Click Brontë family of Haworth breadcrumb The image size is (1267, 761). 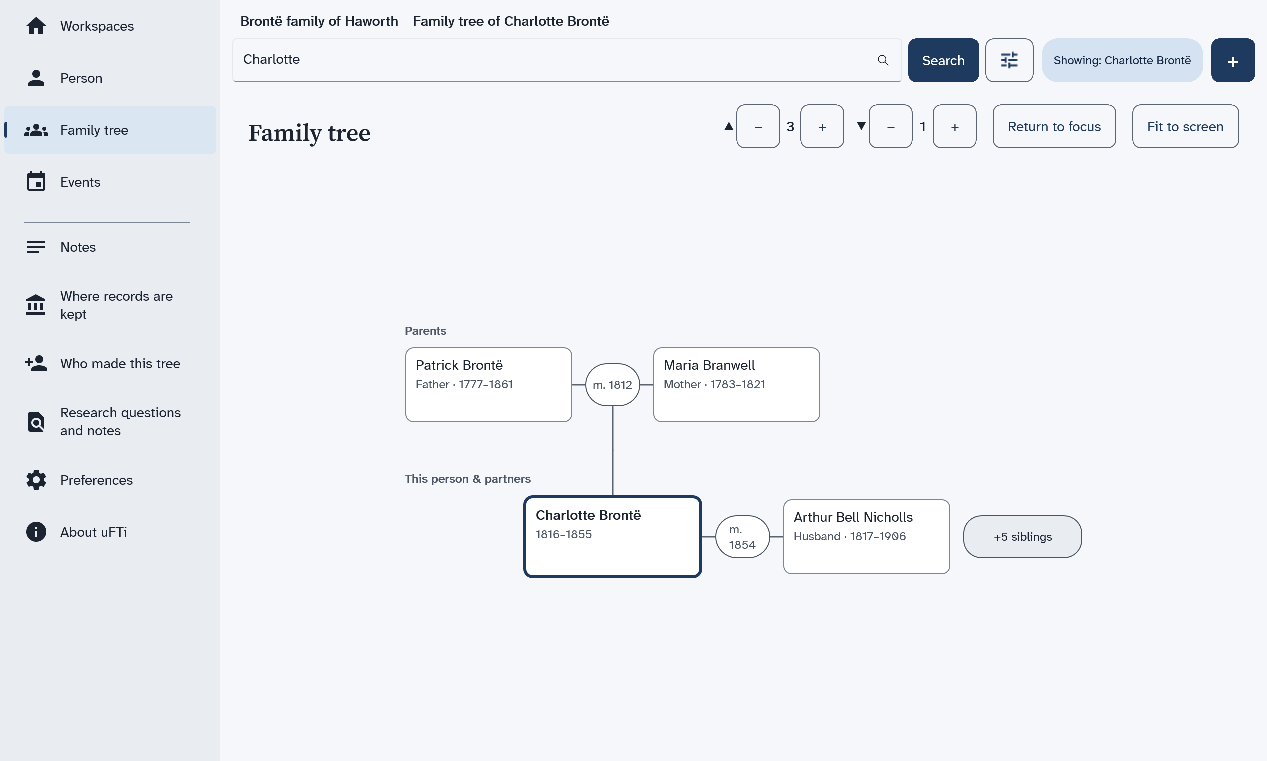[319, 21]
